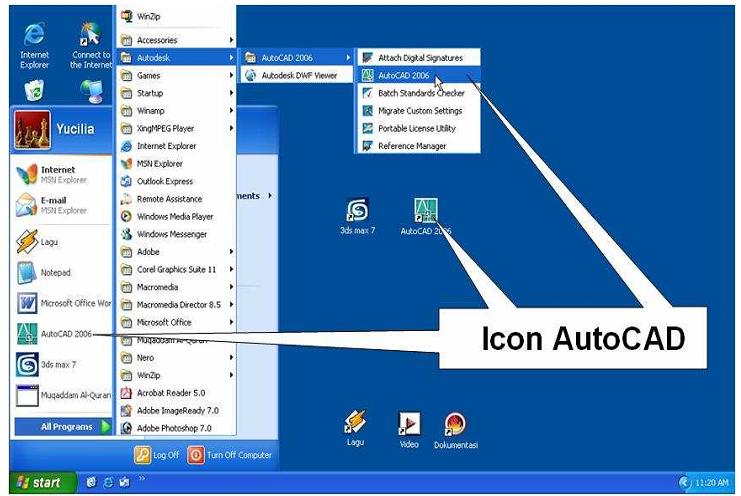Expand the Startup programs folder
Screen dimensions: 741x496
(177, 93)
